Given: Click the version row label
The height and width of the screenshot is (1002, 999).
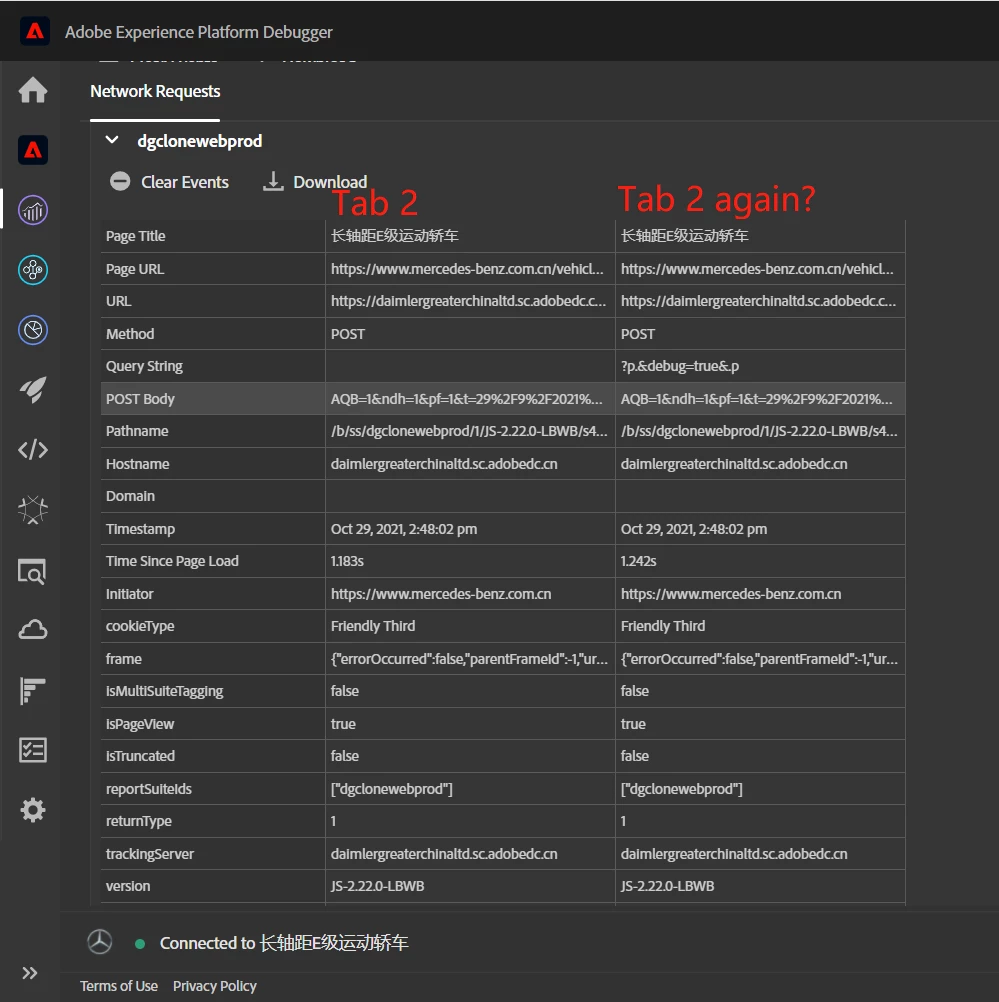Looking at the screenshot, I should coord(128,886).
